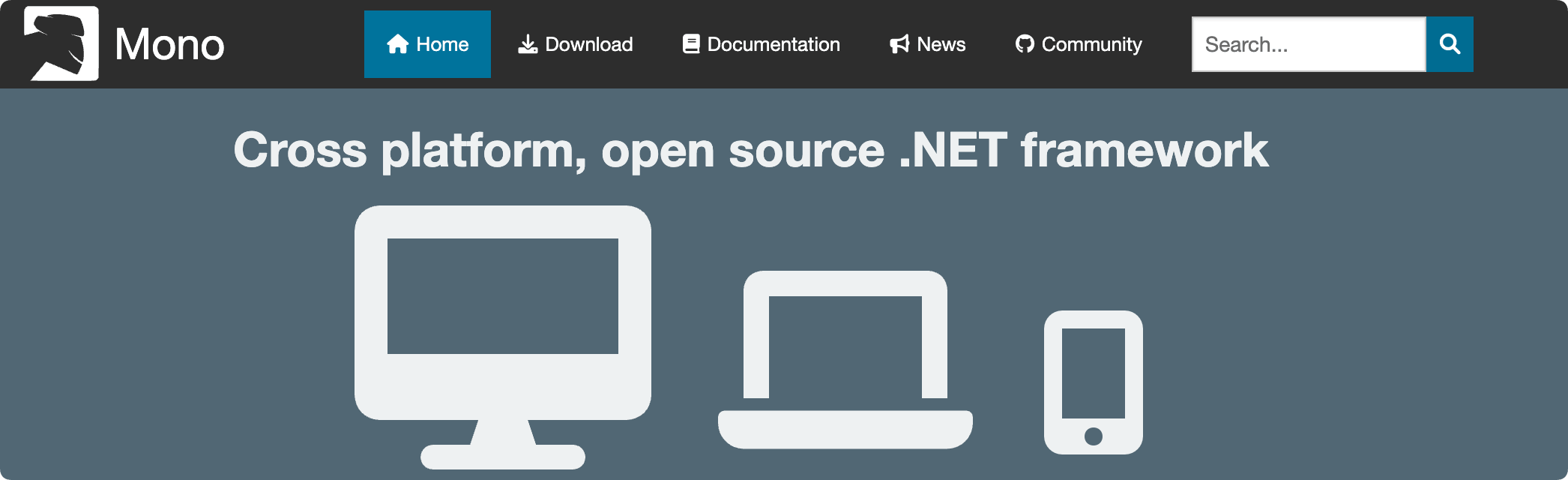Image resolution: width=1568 pixels, height=480 pixels.
Task: Click the download arrow icon
Action: click(528, 44)
